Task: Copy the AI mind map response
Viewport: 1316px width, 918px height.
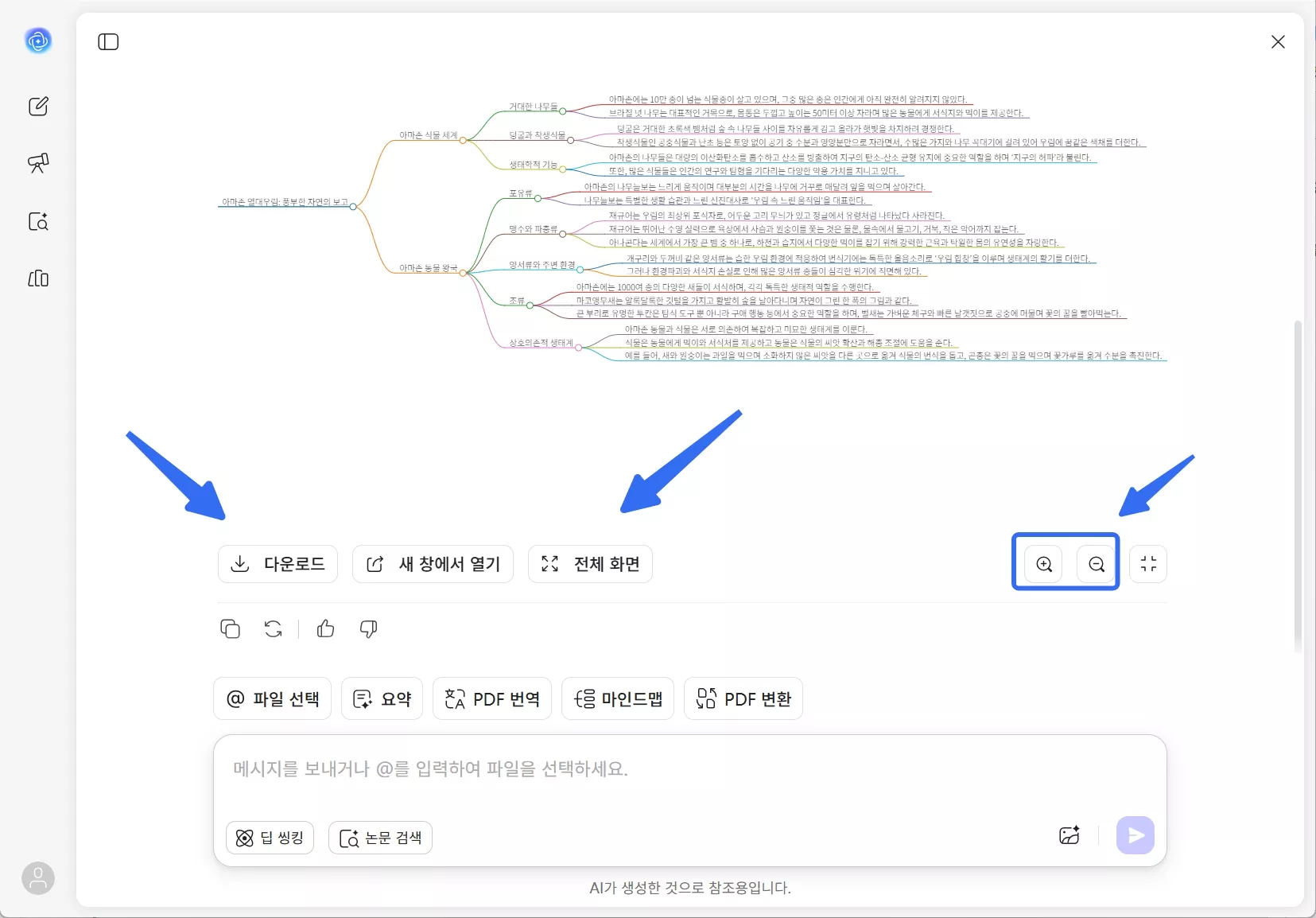Action: coord(230,628)
